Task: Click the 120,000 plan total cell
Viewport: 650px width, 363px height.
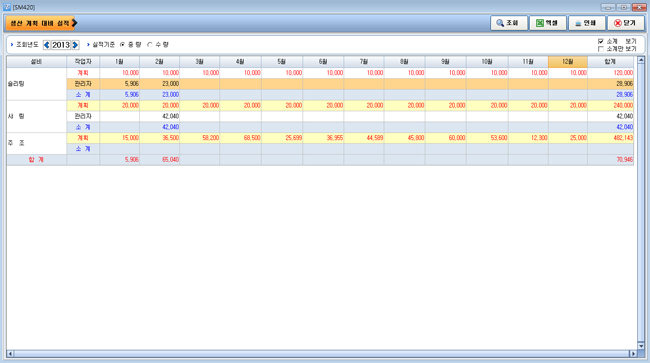Action: (610, 73)
